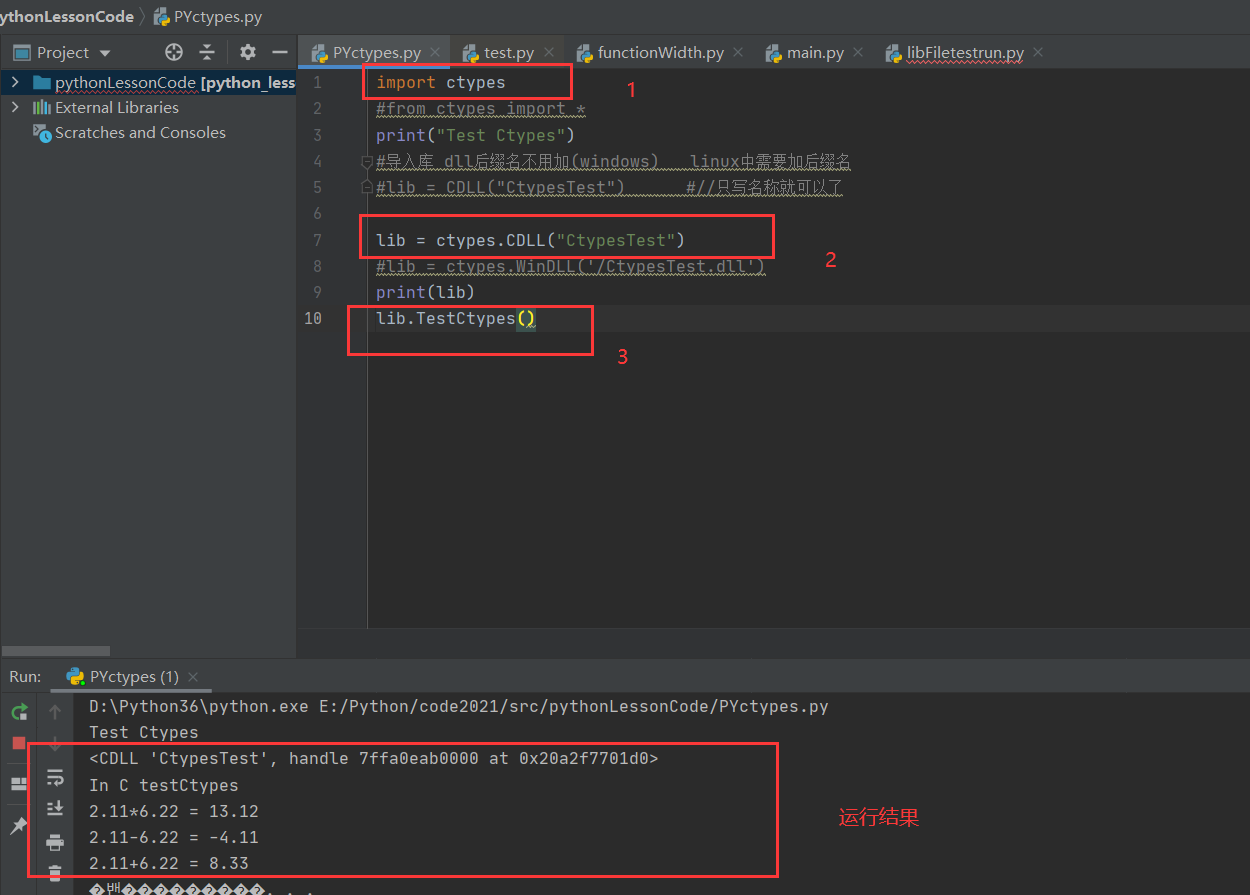This screenshot has height=895, width=1250.
Task: Select opened file using Project crosshair icon
Action: (x=173, y=52)
